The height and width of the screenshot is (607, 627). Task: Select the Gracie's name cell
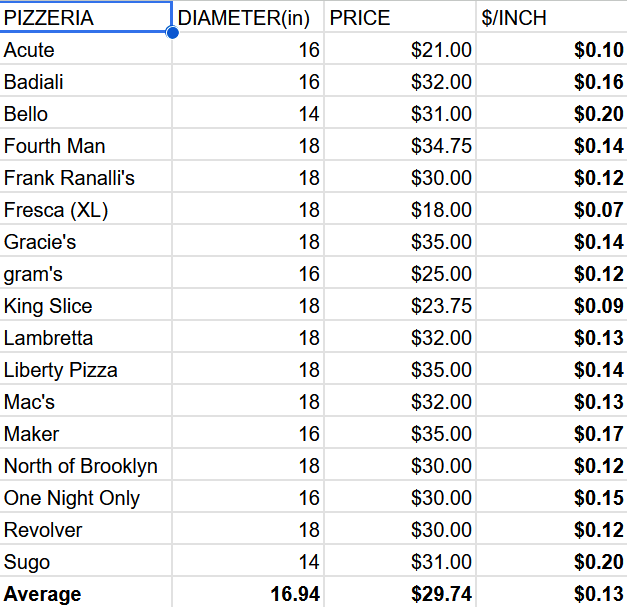click(x=85, y=242)
